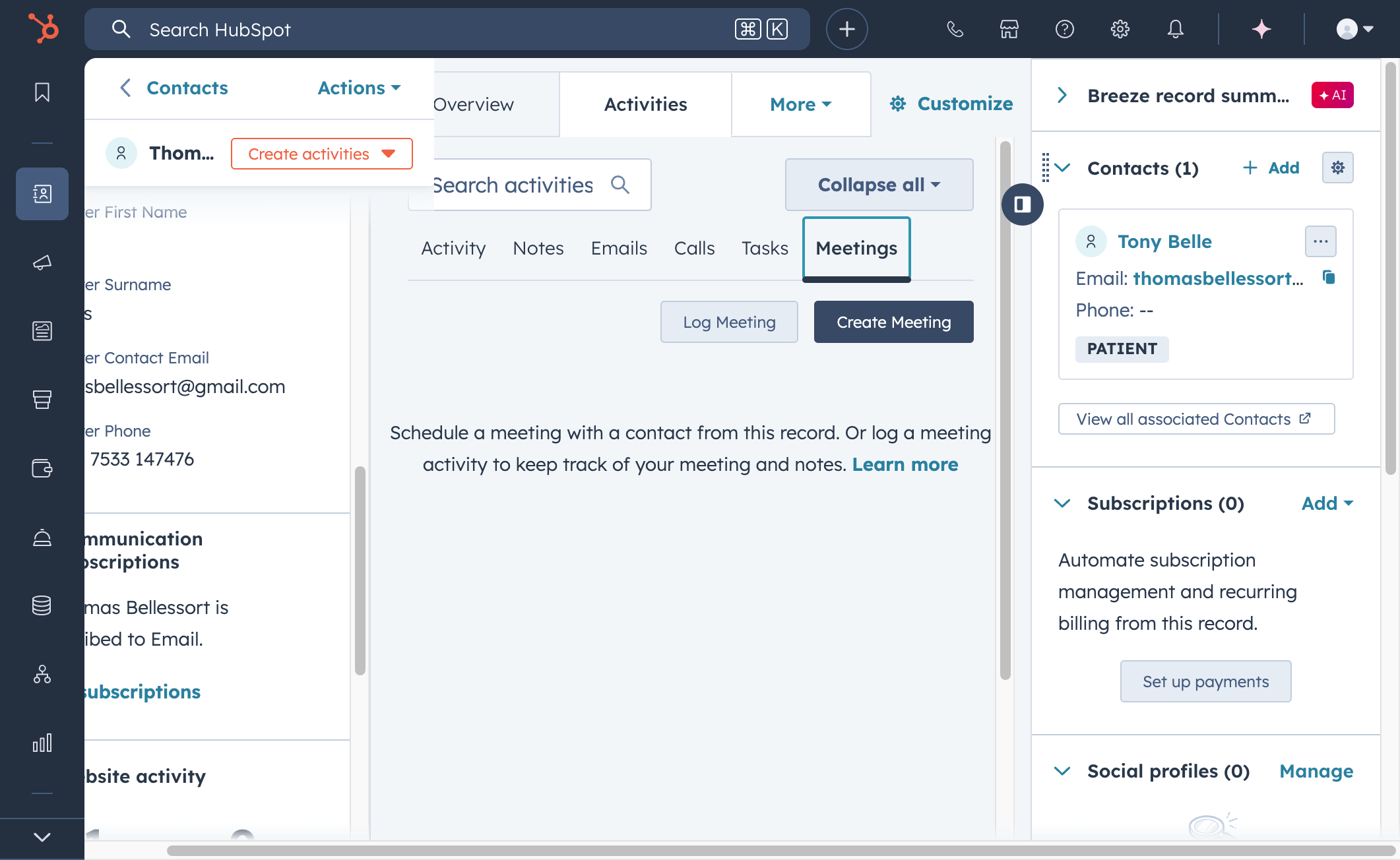Collapse the Subscriptions (0) section
The width and height of the screenshot is (1400, 860).
[1062, 503]
